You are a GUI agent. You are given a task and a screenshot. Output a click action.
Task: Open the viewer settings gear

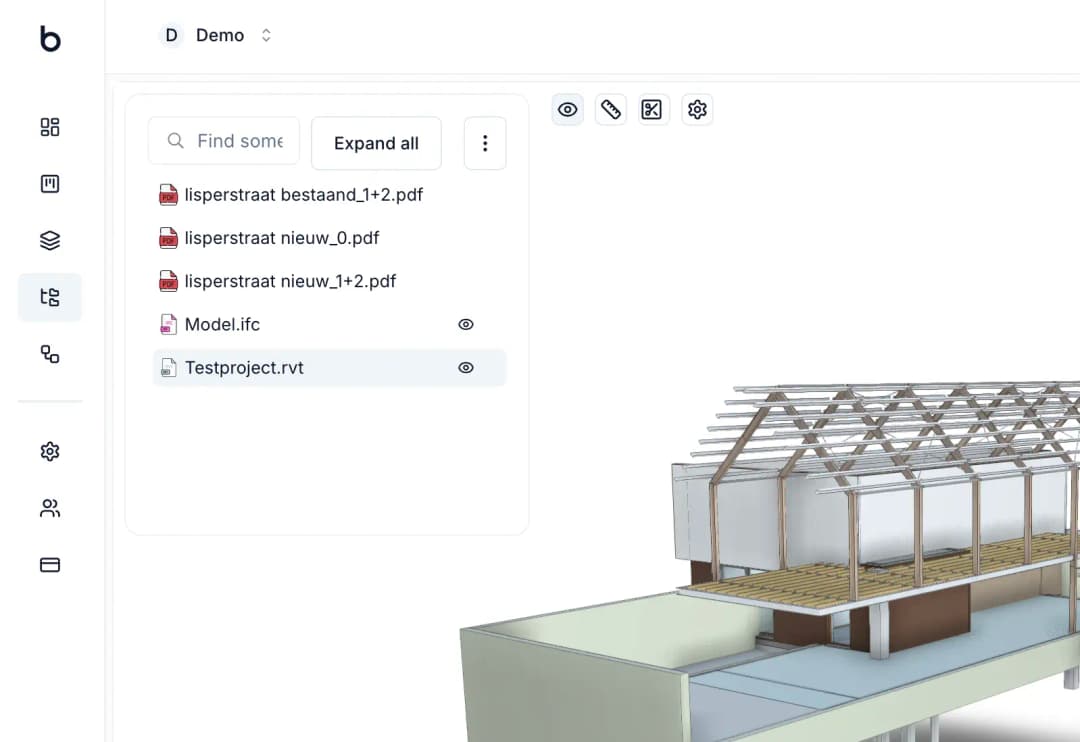(697, 109)
